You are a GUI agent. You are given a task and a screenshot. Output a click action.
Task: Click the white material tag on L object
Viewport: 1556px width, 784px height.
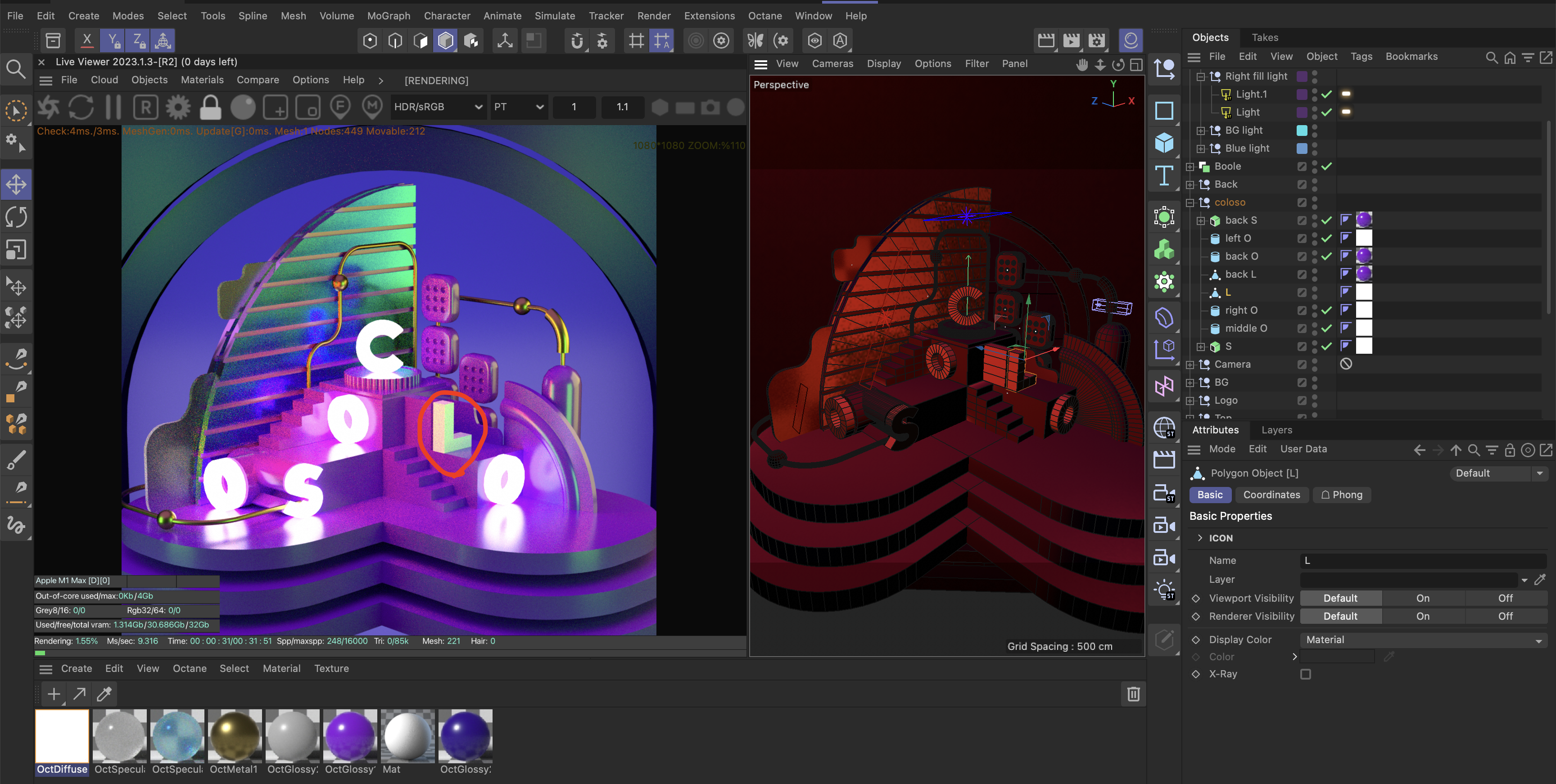(x=1363, y=292)
